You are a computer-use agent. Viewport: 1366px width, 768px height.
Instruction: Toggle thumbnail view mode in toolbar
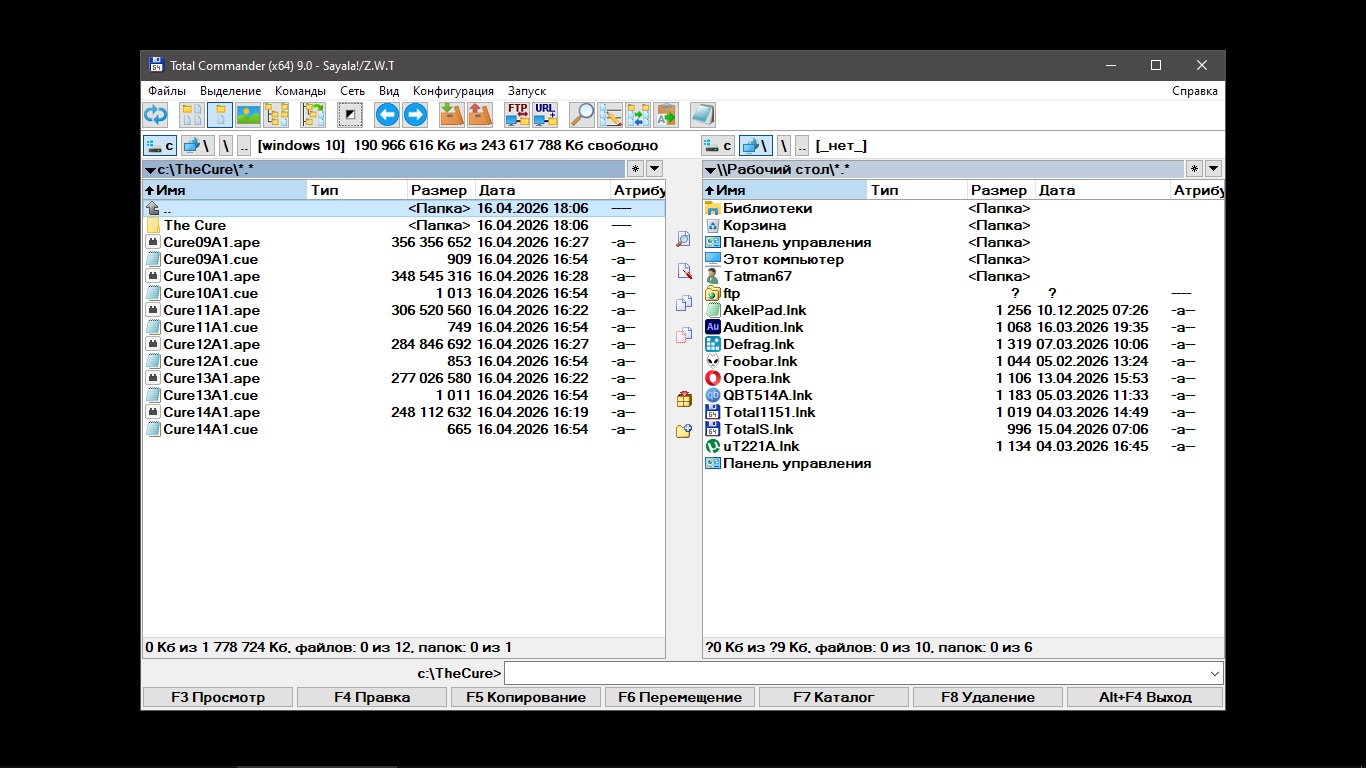(x=248, y=115)
